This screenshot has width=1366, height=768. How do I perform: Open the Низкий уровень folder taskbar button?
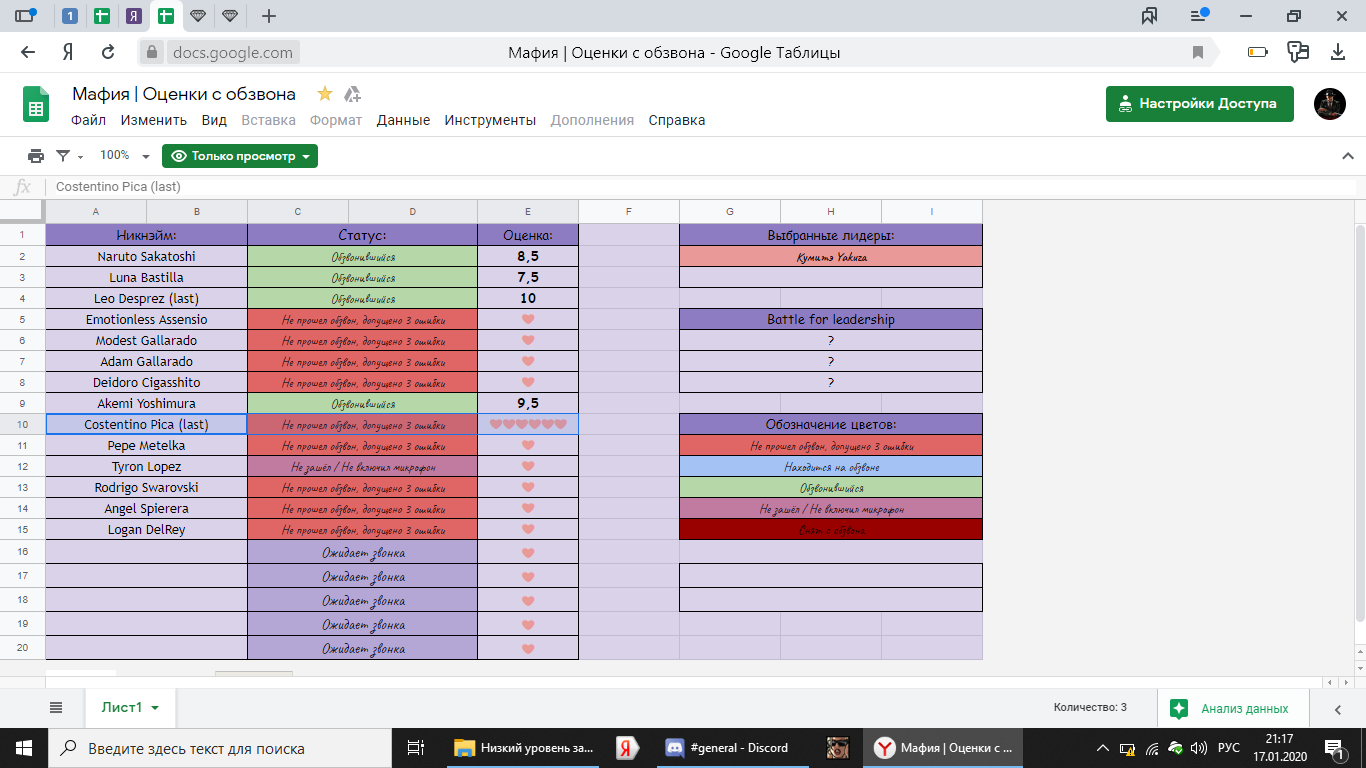[524, 748]
